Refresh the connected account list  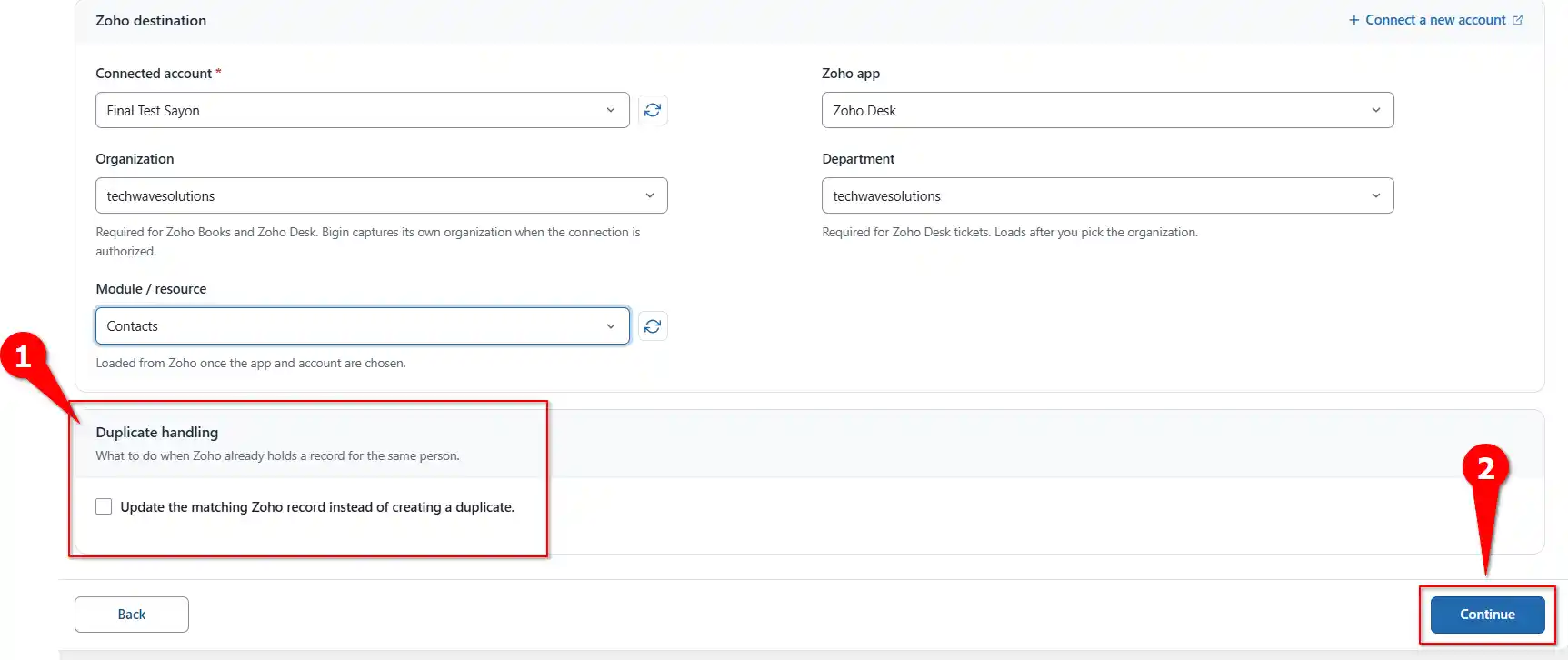[653, 110]
